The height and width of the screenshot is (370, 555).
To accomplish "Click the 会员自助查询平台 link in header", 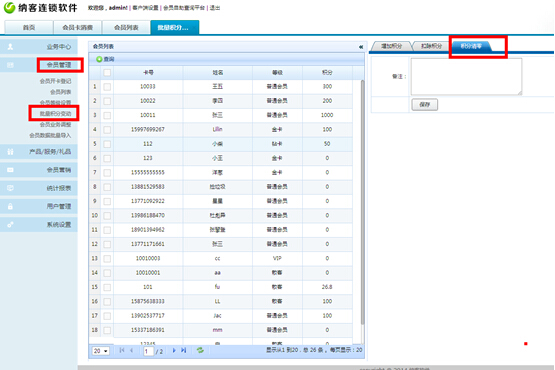I will [184, 7].
